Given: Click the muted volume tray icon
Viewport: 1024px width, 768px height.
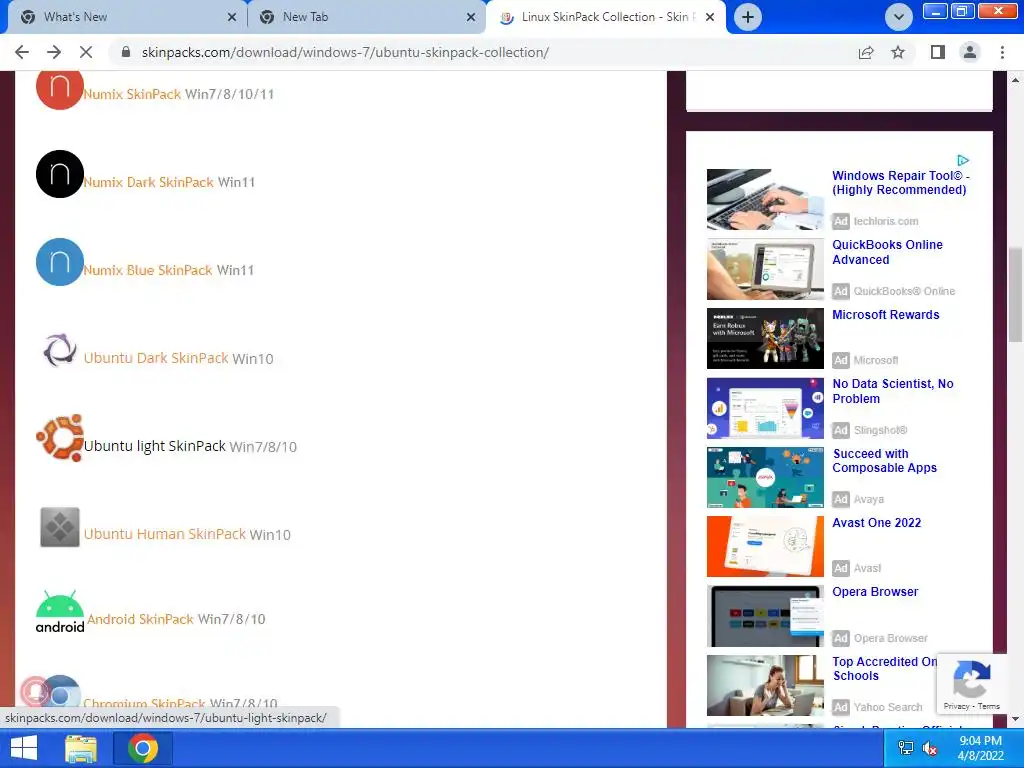Looking at the screenshot, I should pyautogui.click(x=929, y=748).
